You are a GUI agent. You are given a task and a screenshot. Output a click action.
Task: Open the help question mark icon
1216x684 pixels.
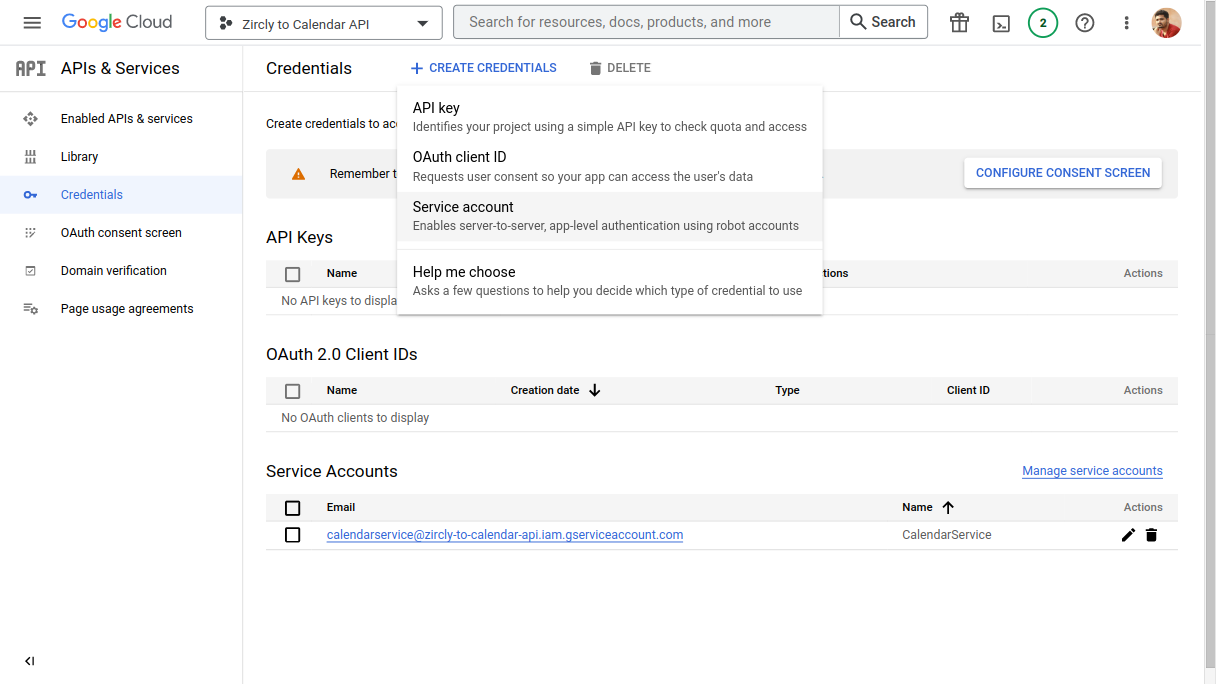pyautogui.click(x=1085, y=22)
